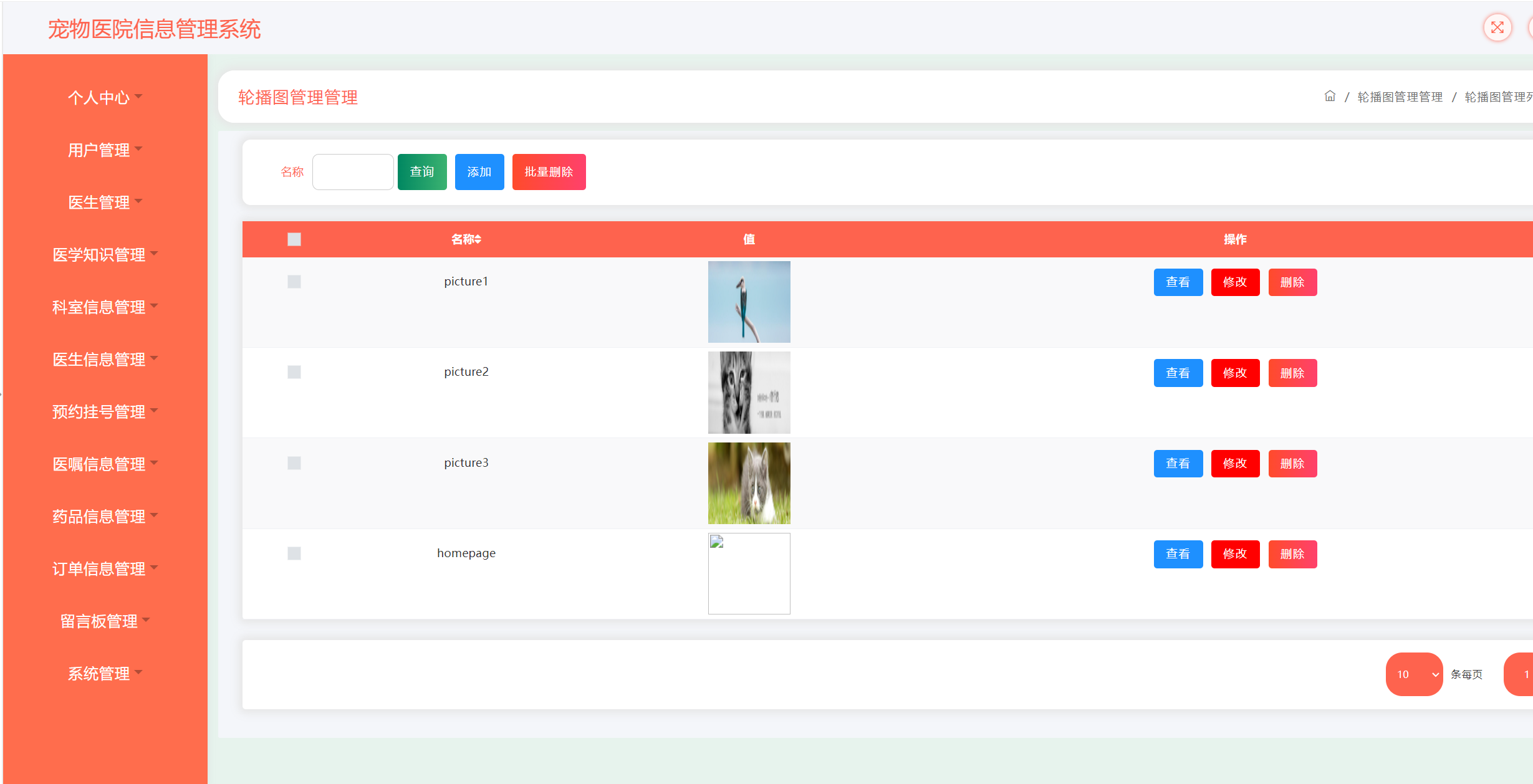Click the home icon in breadcrumb
The height and width of the screenshot is (784, 1533).
[1329, 97]
